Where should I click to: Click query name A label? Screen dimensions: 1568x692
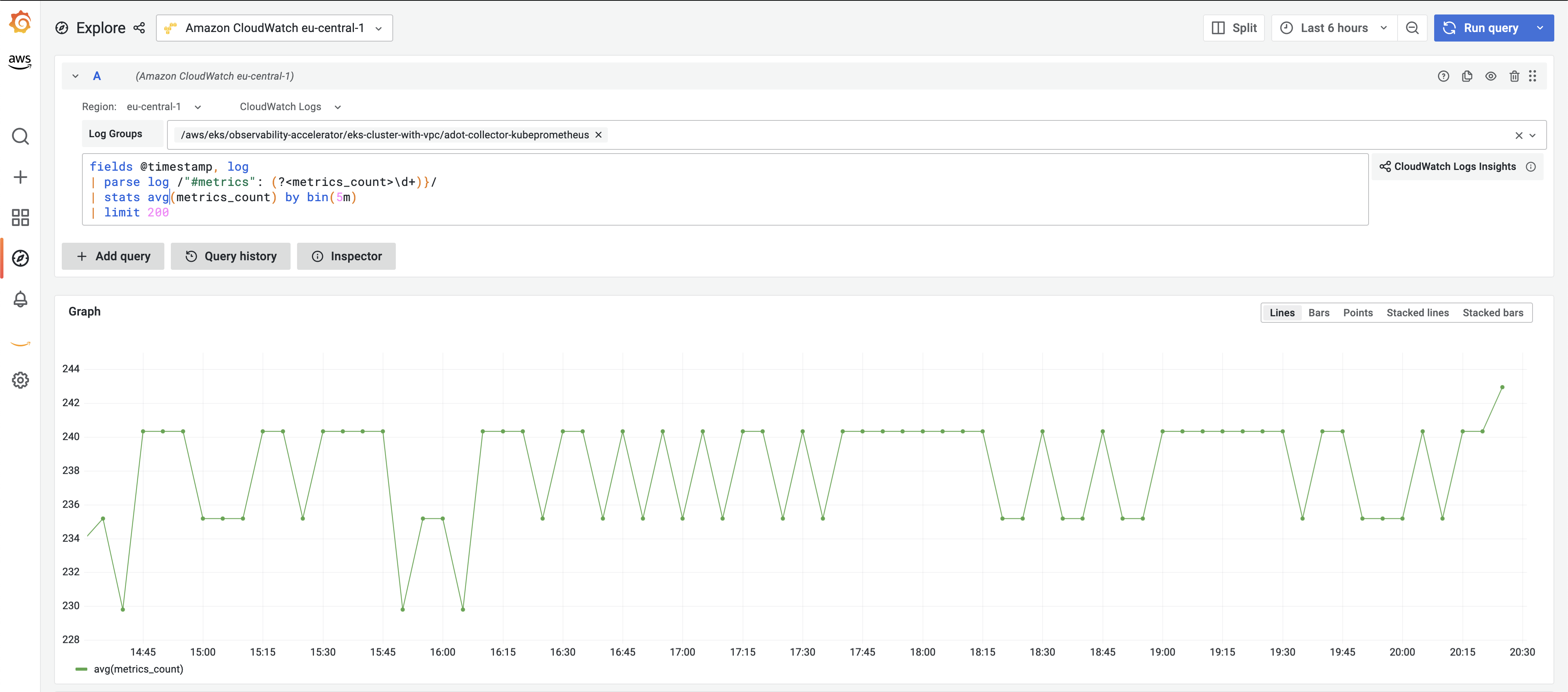pyautogui.click(x=97, y=76)
